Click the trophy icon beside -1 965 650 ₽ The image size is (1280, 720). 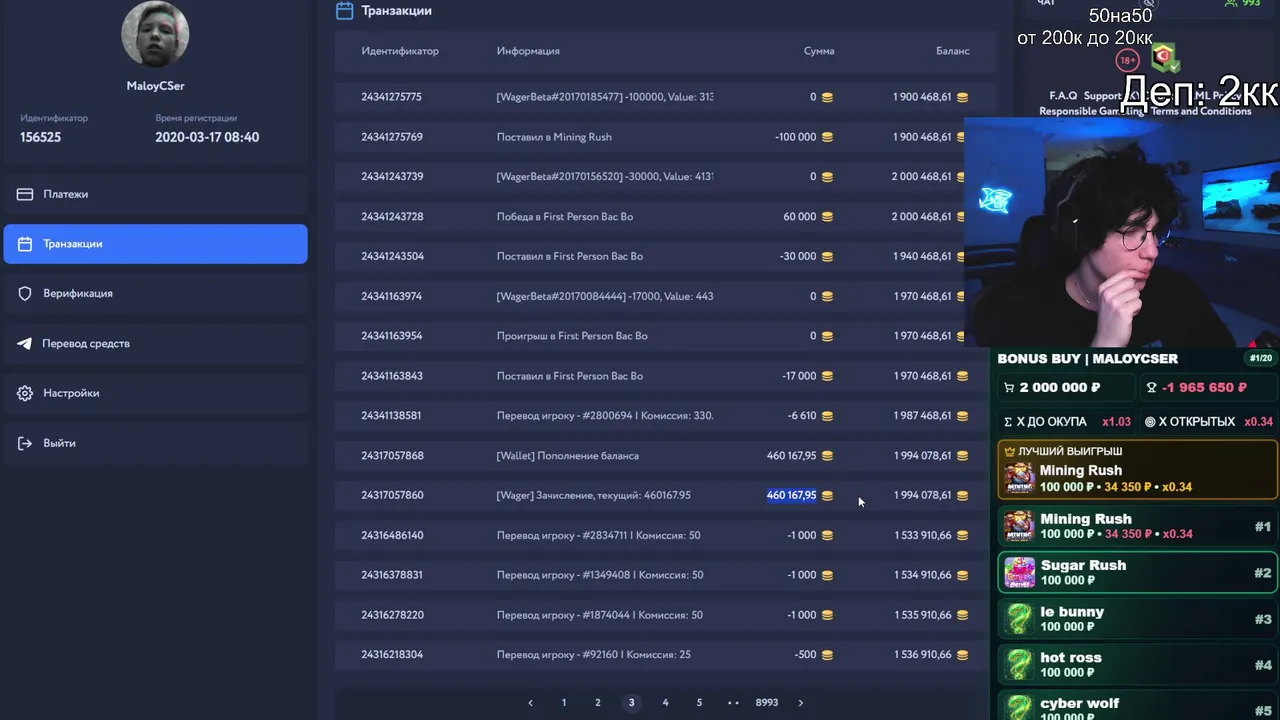tap(1151, 388)
